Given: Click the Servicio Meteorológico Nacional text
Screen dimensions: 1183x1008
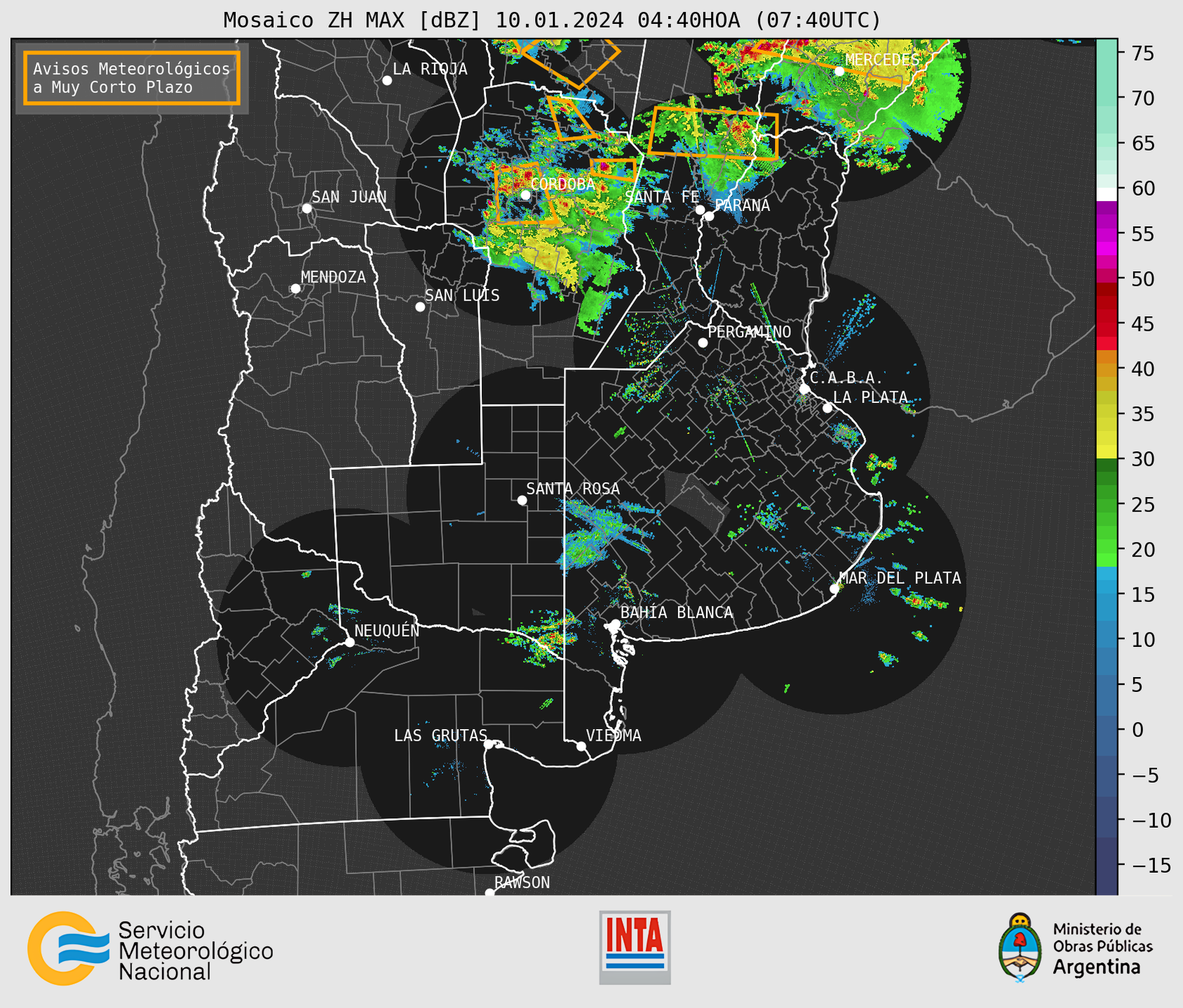Looking at the screenshot, I should tap(196, 951).
